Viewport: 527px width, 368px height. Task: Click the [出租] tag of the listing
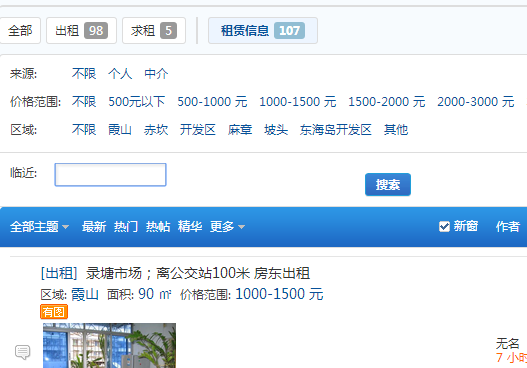click(x=59, y=273)
